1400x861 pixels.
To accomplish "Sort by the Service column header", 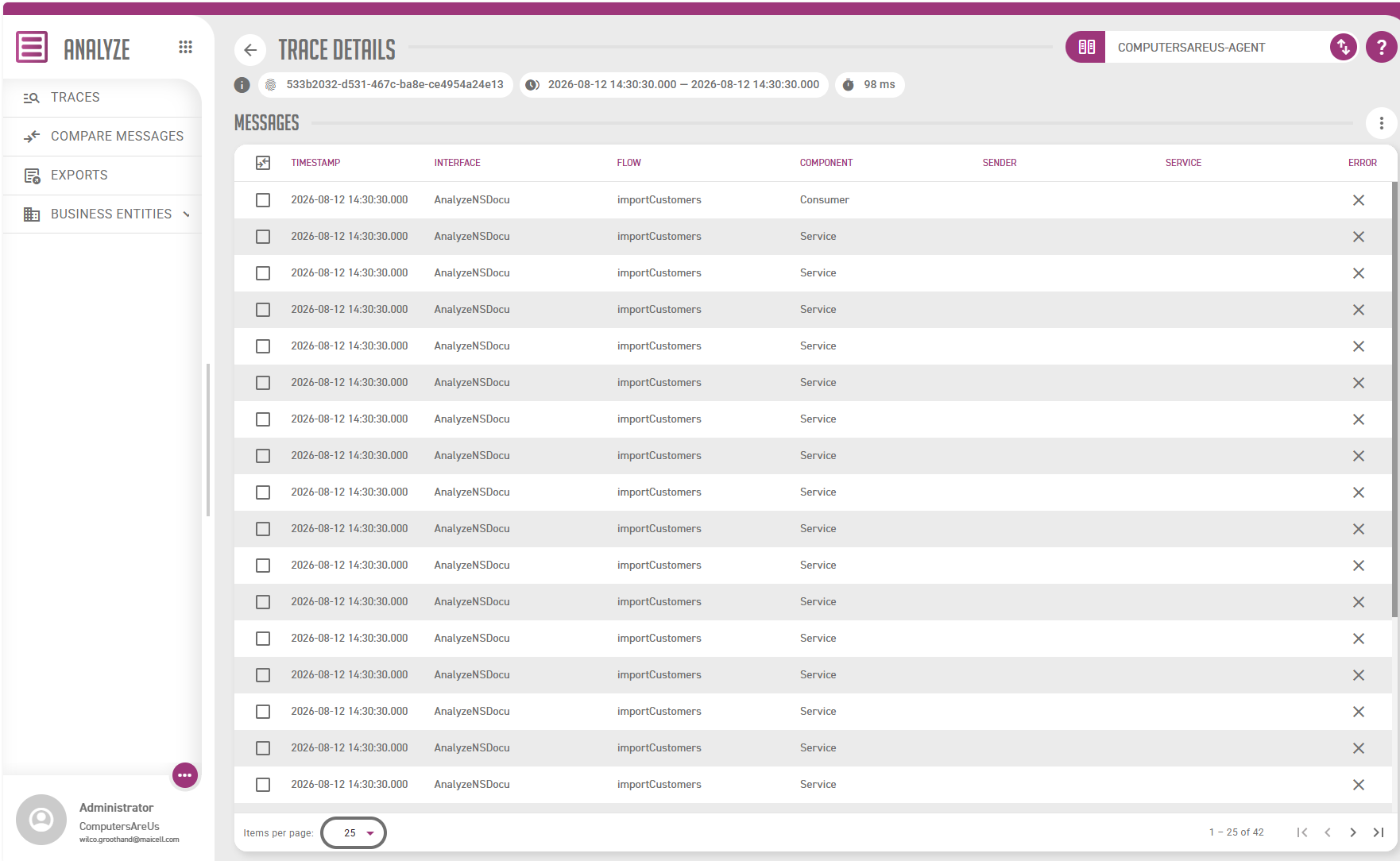I will pyautogui.click(x=1183, y=163).
